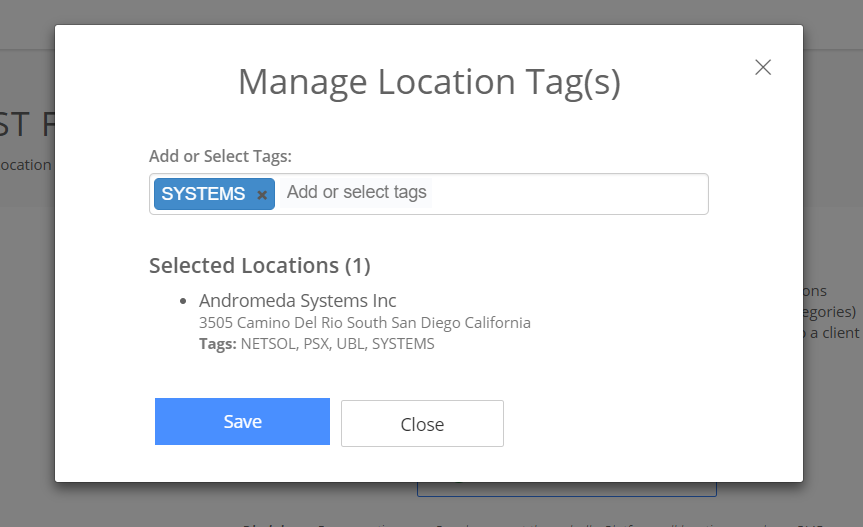Viewport: 863px width, 527px height.
Task: Click the 'NETSOL, PSX, UBL, SYSTEMS' tag list
Action: click(338, 344)
